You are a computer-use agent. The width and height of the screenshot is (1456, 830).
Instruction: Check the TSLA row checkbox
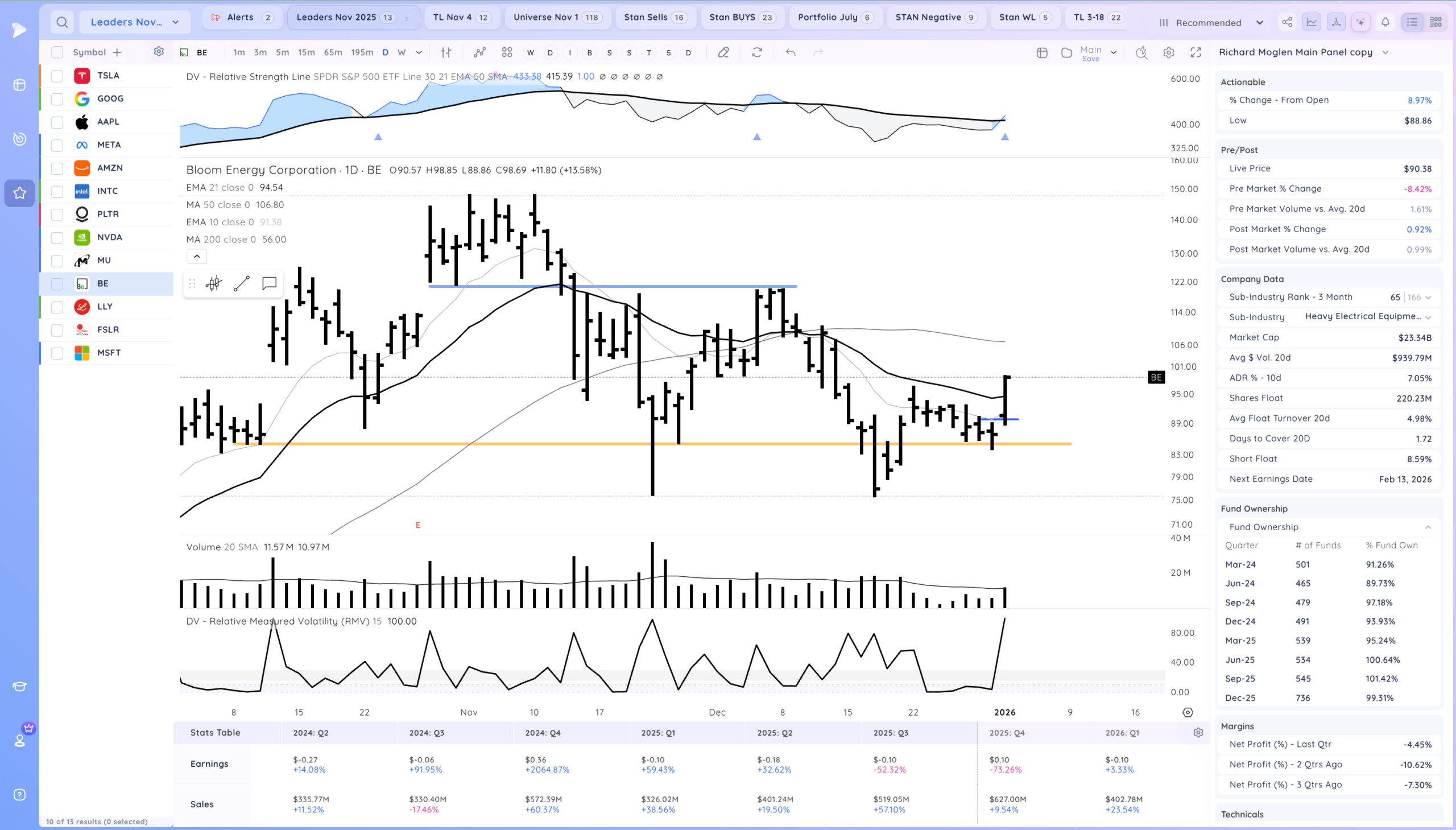[57, 76]
